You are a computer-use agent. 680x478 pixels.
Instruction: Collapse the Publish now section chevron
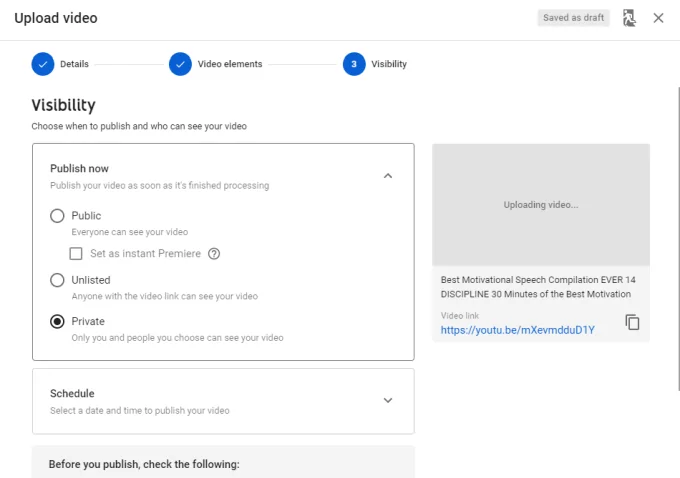pos(388,176)
